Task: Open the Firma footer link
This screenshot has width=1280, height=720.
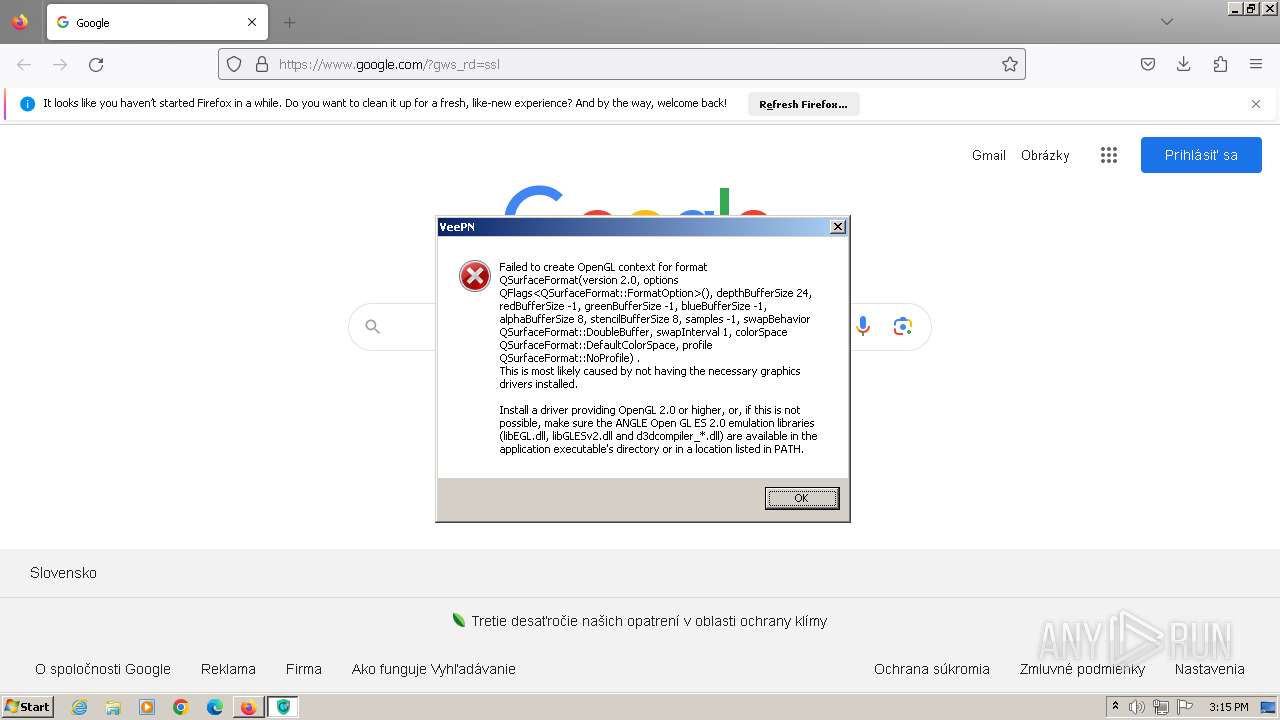Action: pyautogui.click(x=304, y=669)
